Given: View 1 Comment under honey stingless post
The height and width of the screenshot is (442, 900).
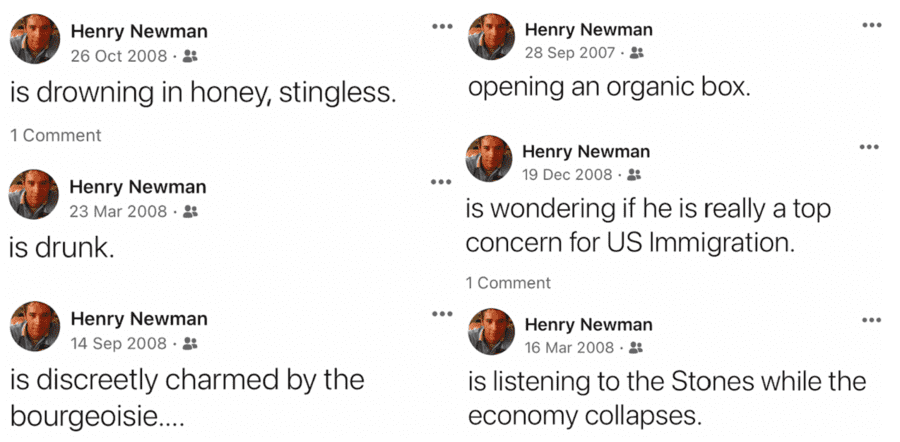Looking at the screenshot, I should coord(55,135).
